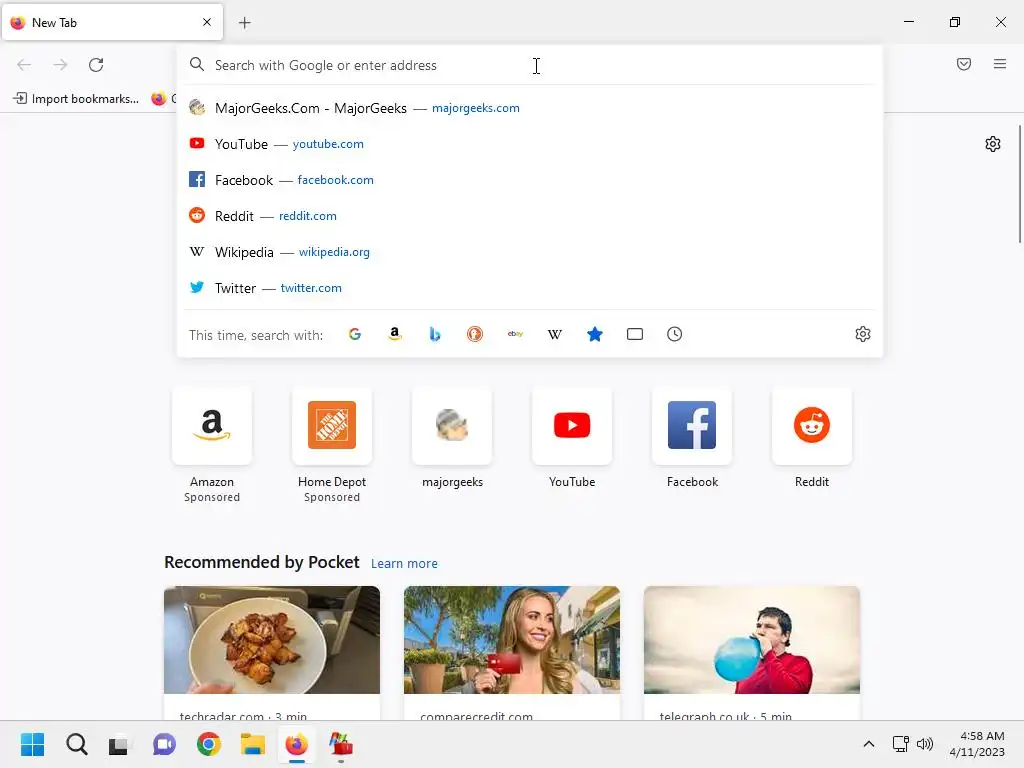Search with Wikipedia one-off icon
This screenshot has height=768, width=1024.
pos(554,334)
